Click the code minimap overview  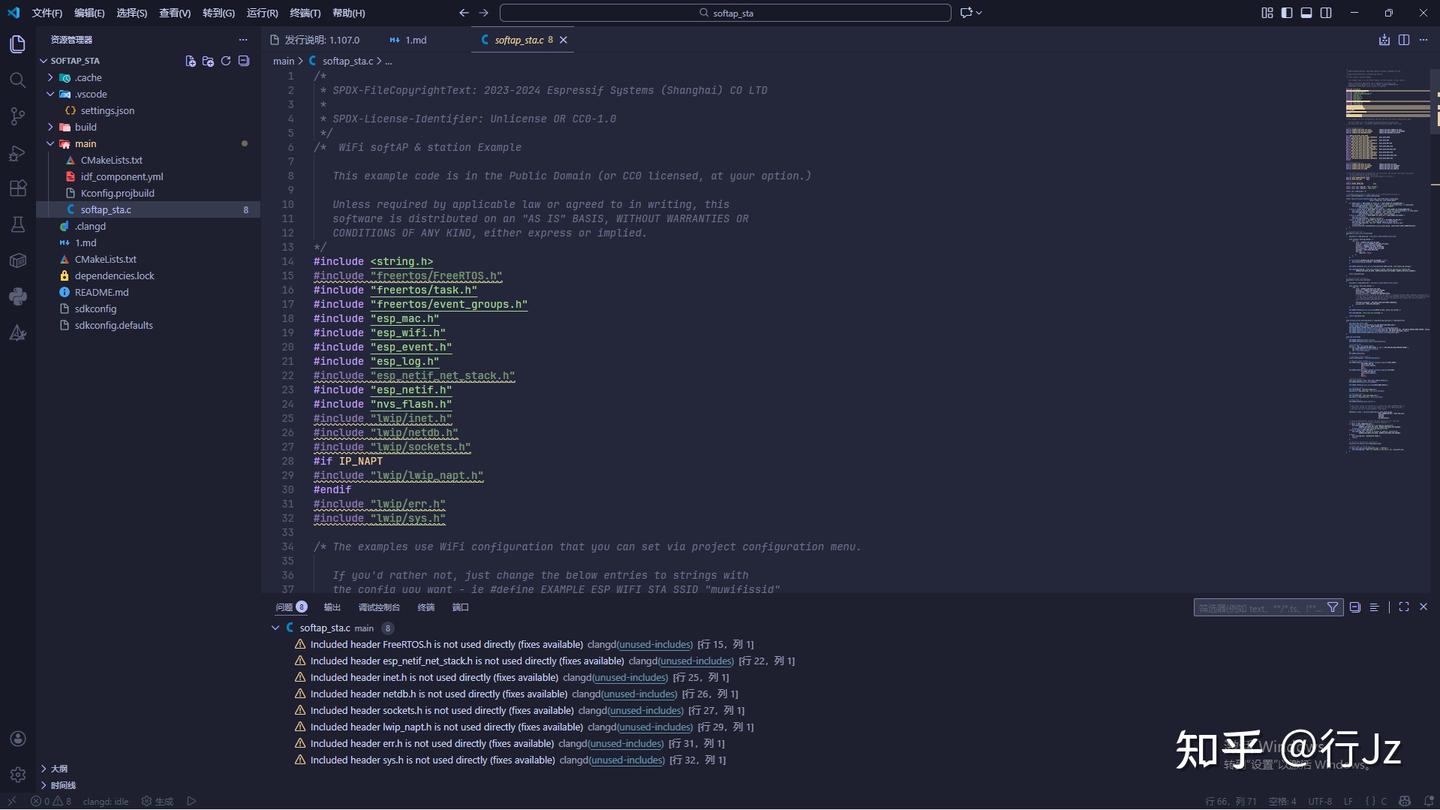coord(1387,260)
